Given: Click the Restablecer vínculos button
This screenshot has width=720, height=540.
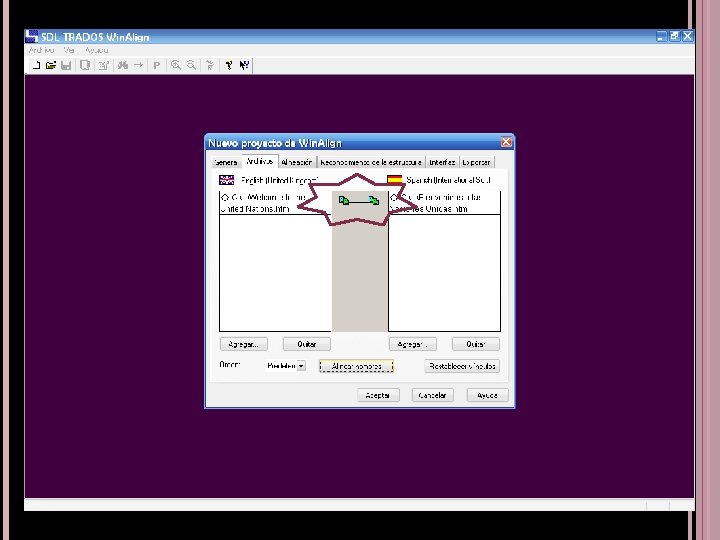Looking at the screenshot, I should pos(462,366).
